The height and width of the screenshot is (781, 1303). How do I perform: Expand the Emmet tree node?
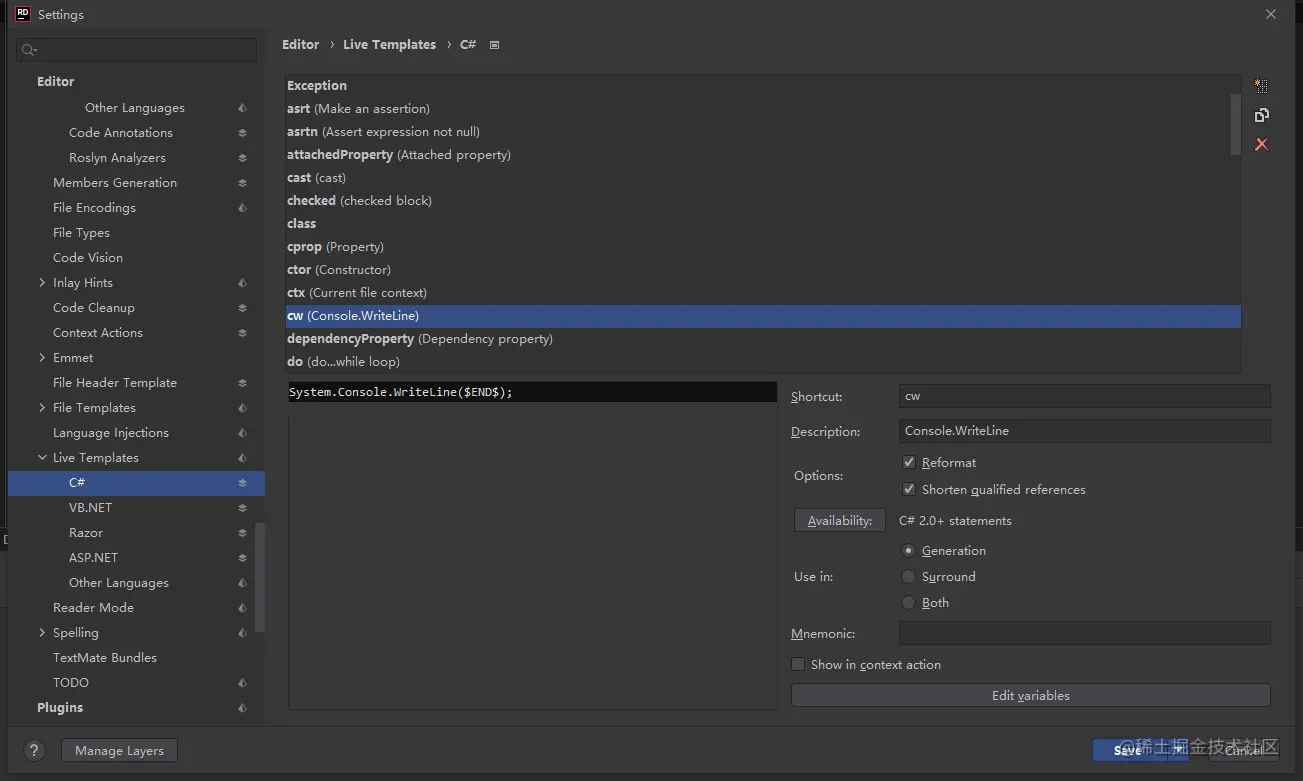click(42, 358)
